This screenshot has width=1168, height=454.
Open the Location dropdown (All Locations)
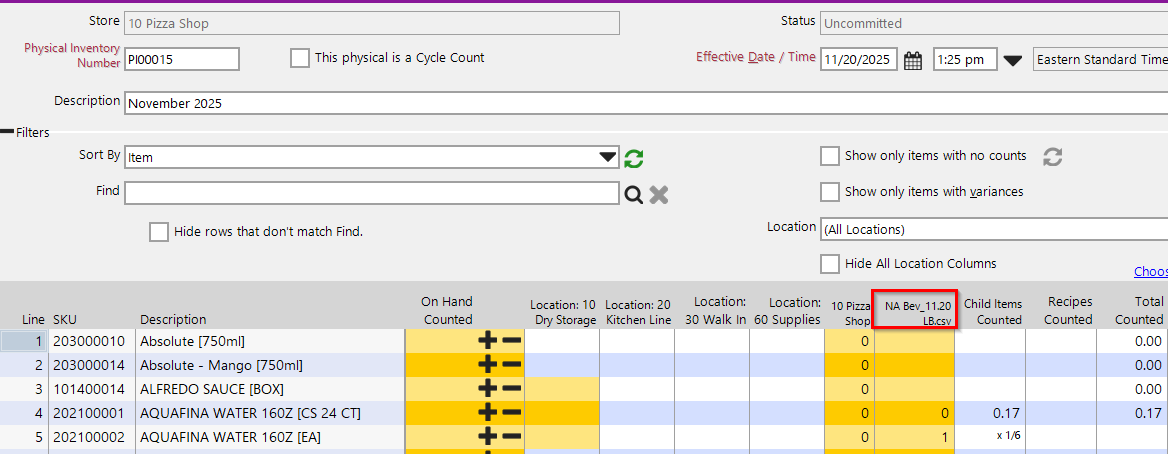click(x=993, y=229)
